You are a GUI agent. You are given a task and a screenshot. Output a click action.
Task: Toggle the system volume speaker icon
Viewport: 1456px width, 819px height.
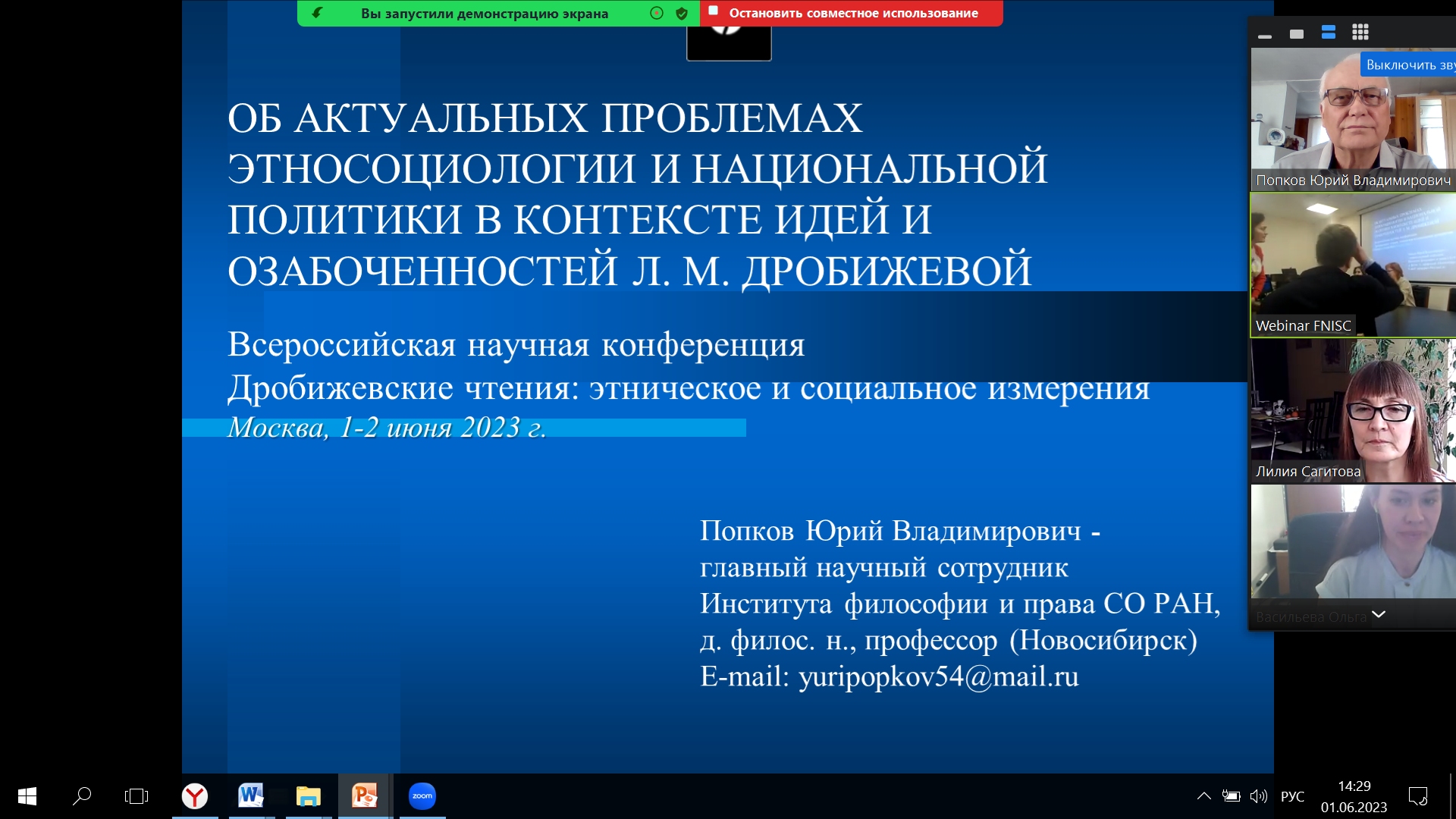click(1259, 795)
